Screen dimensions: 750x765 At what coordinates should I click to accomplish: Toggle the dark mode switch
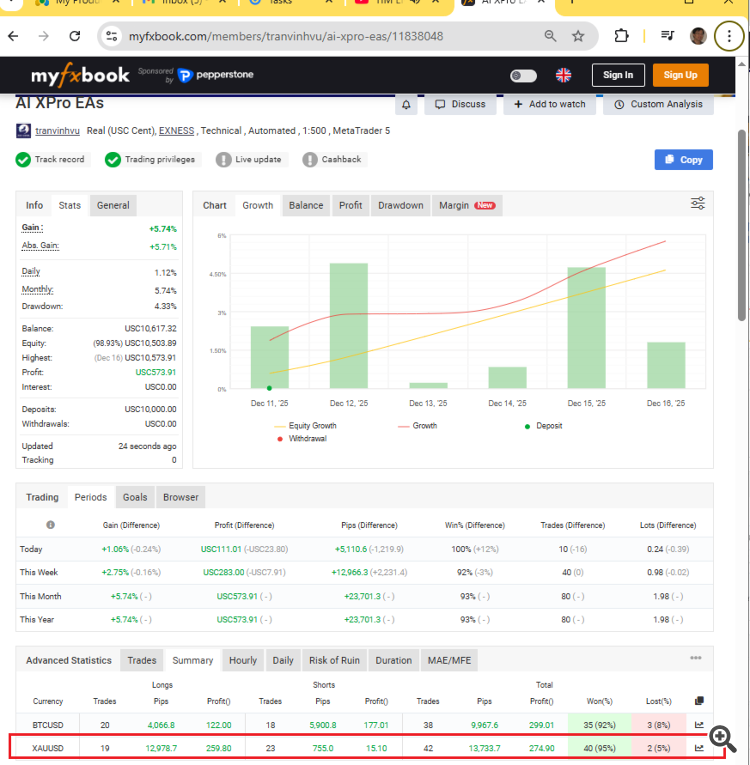[x=523, y=76]
